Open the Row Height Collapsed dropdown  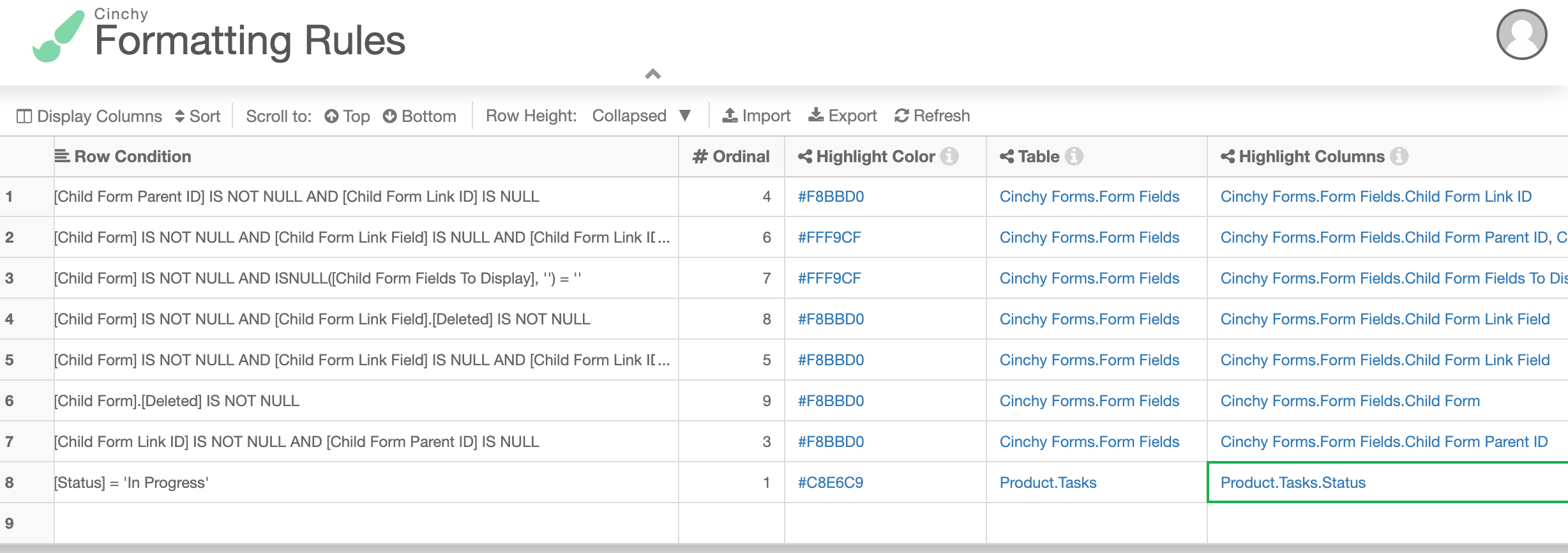(642, 116)
